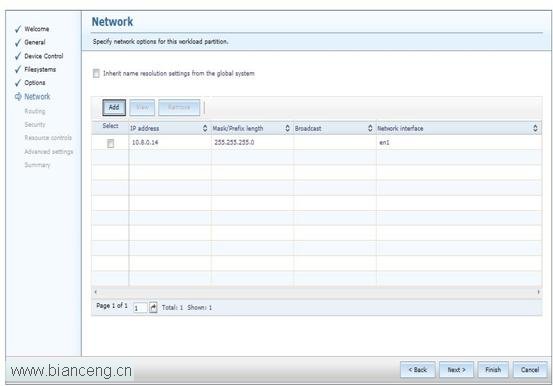
Task: Select the Summary step
Action: (x=37, y=165)
